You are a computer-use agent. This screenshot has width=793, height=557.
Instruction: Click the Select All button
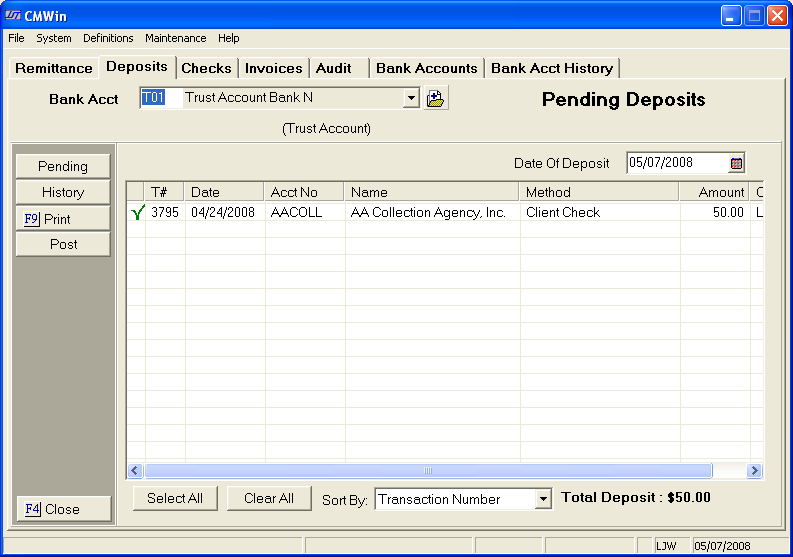coord(175,498)
